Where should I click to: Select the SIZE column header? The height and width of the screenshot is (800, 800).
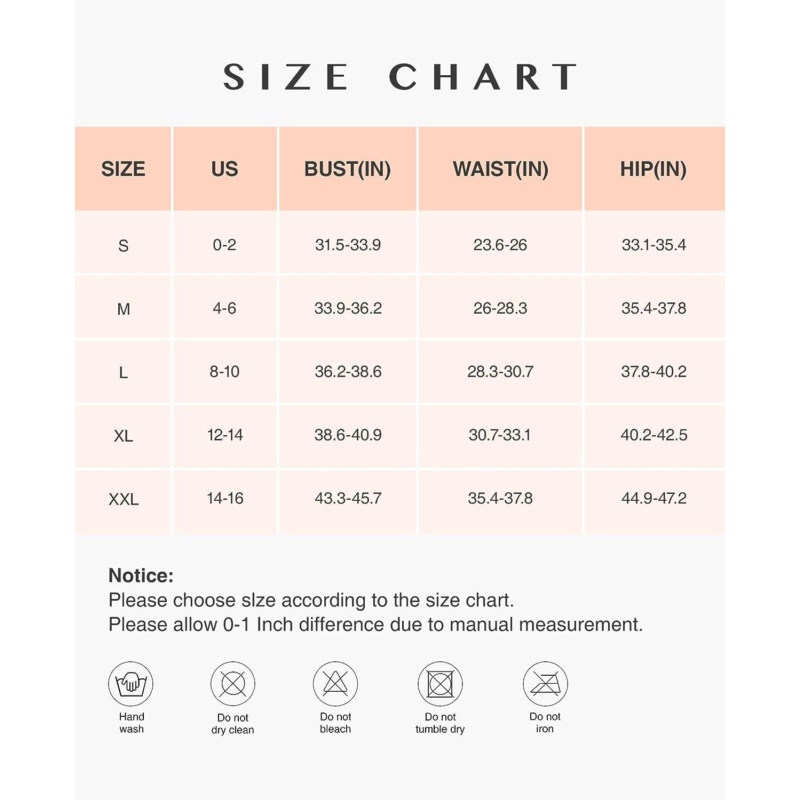(x=123, y=169)
